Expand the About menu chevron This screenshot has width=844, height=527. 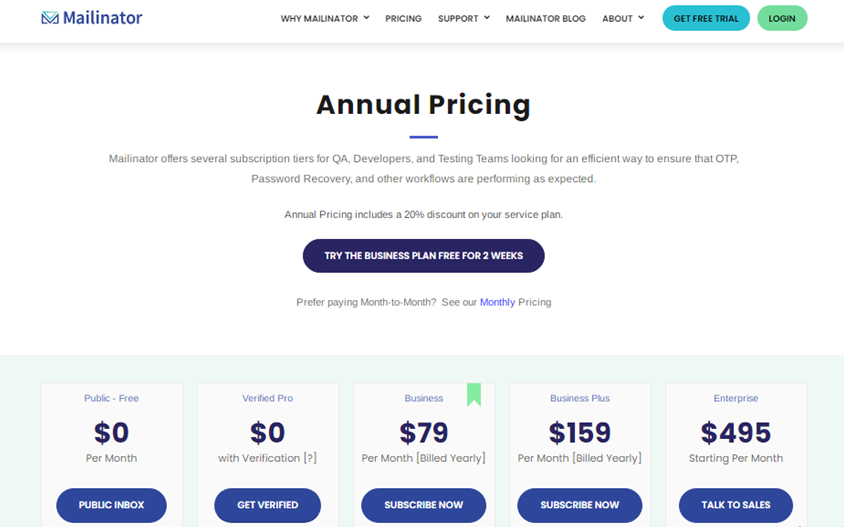point(641,18)
